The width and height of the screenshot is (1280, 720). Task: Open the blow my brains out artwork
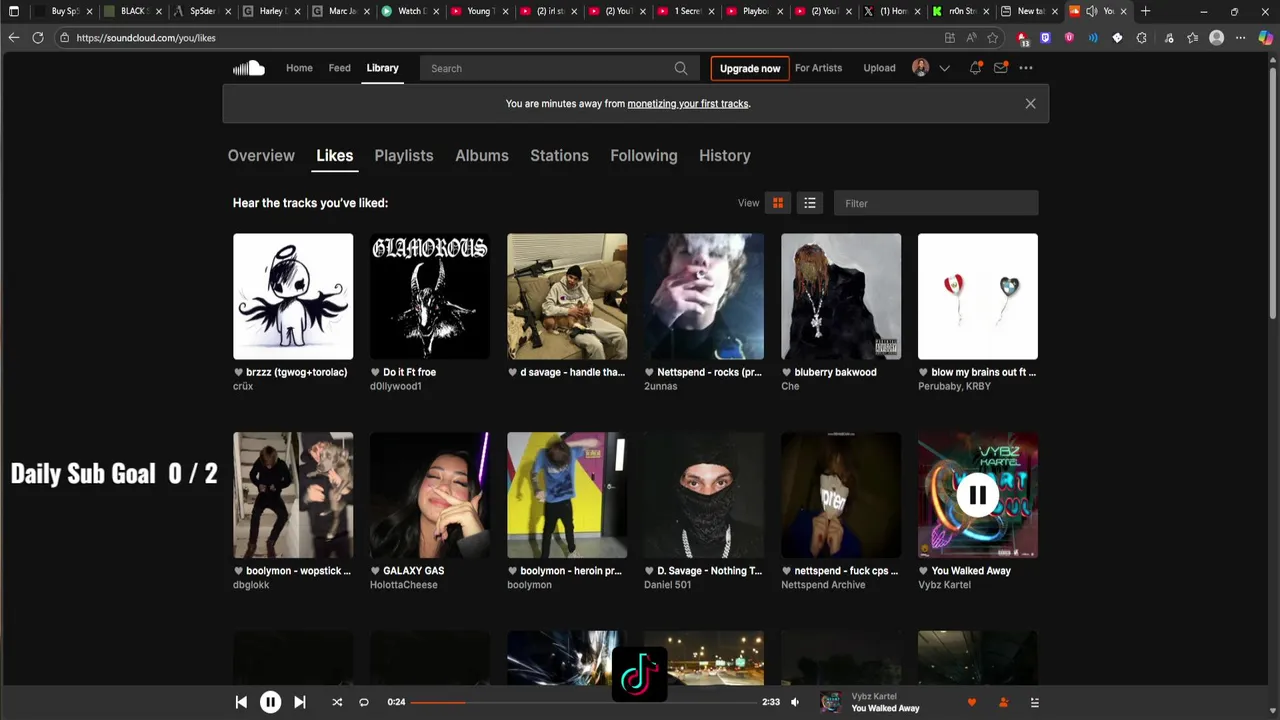pos(978,296)
